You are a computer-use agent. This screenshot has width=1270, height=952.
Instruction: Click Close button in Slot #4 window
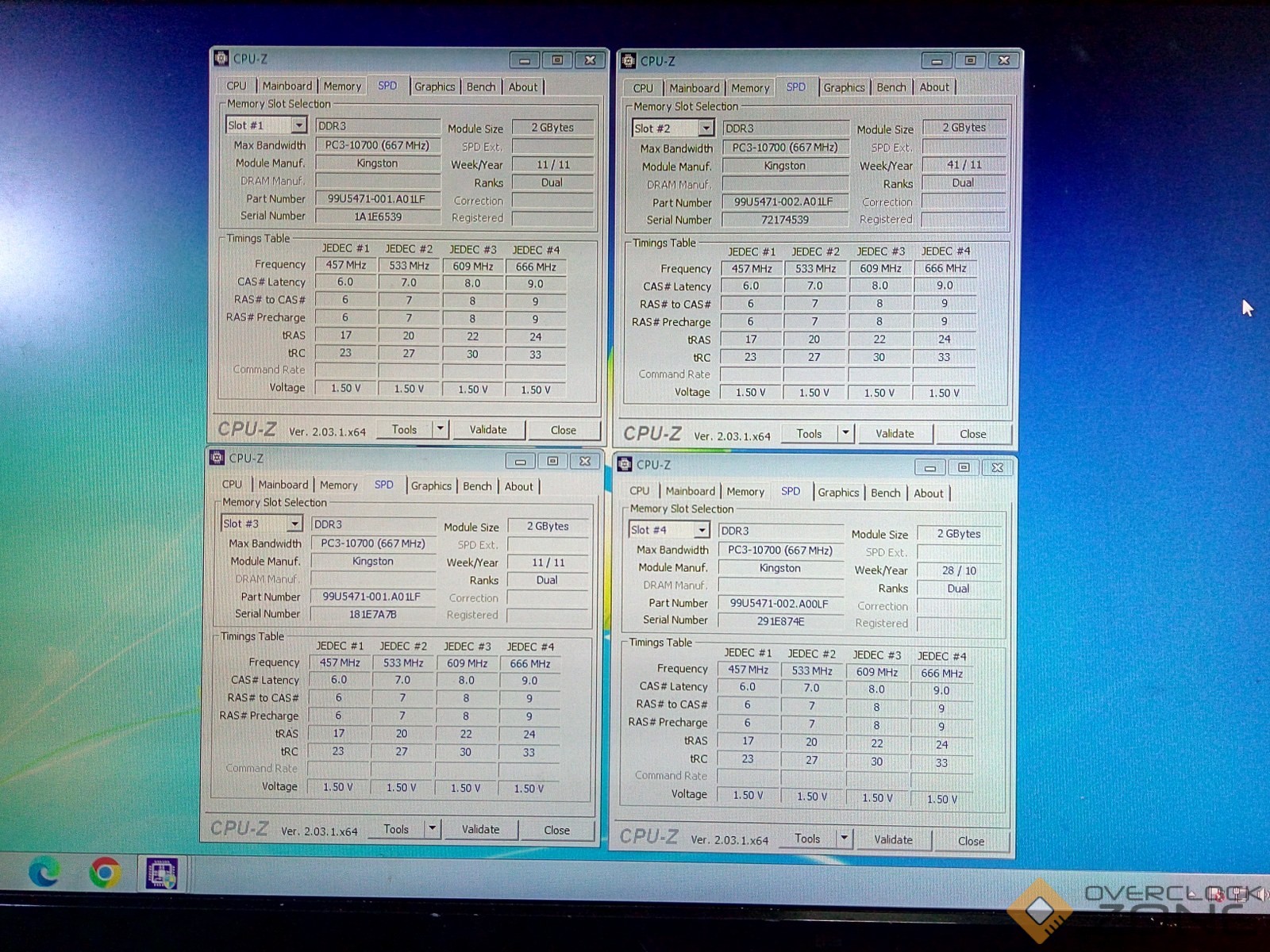[971, 841]
